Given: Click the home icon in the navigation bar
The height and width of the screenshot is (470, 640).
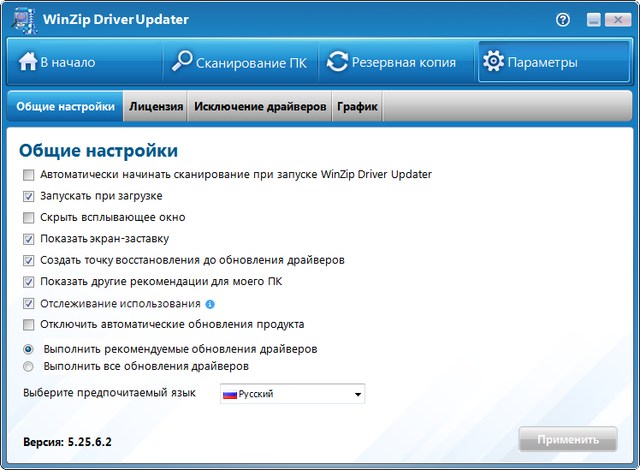Looking at the screenshot, I should 28,62.
